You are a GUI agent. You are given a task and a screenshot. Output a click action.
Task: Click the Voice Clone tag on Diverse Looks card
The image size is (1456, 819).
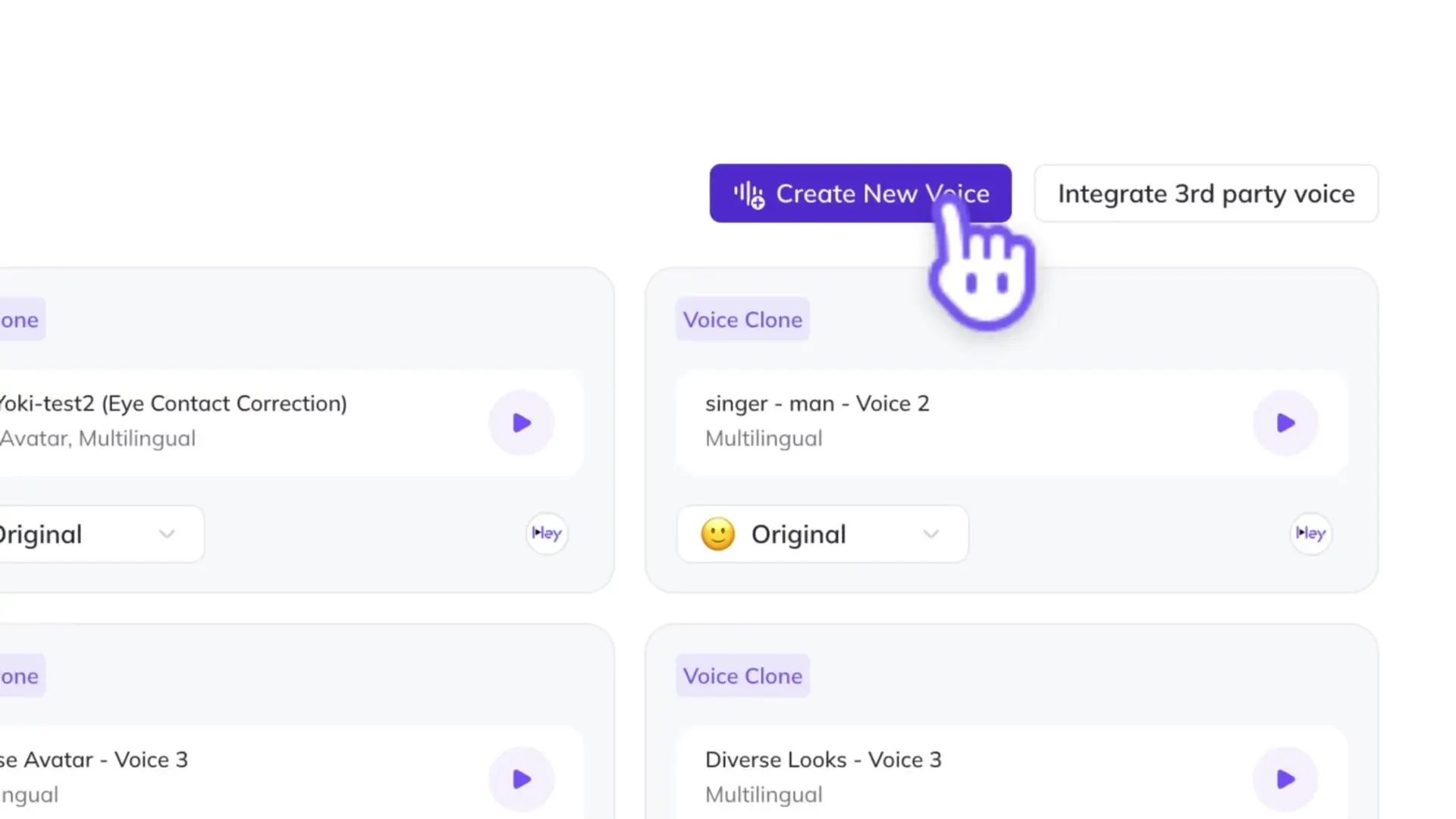742,676
